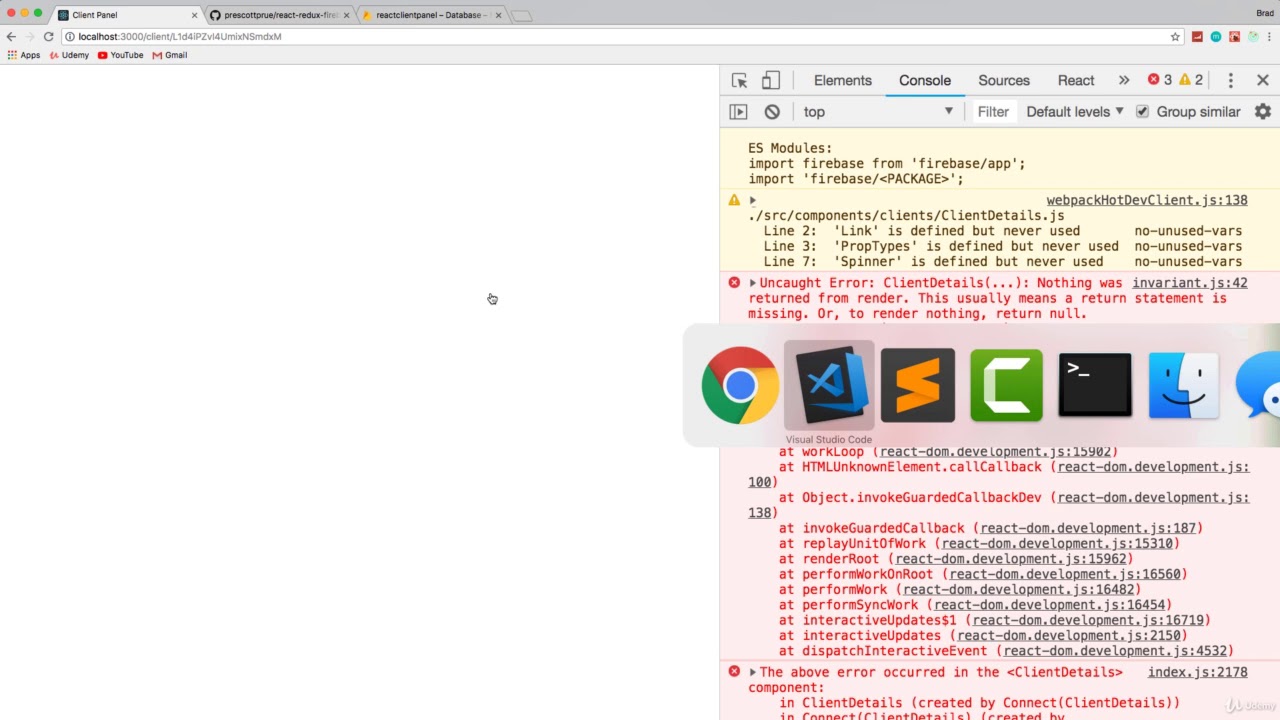Select Camtasia in the app switcher
The width and height of the screenshot is (1280, 720).
coord(1006,385)
